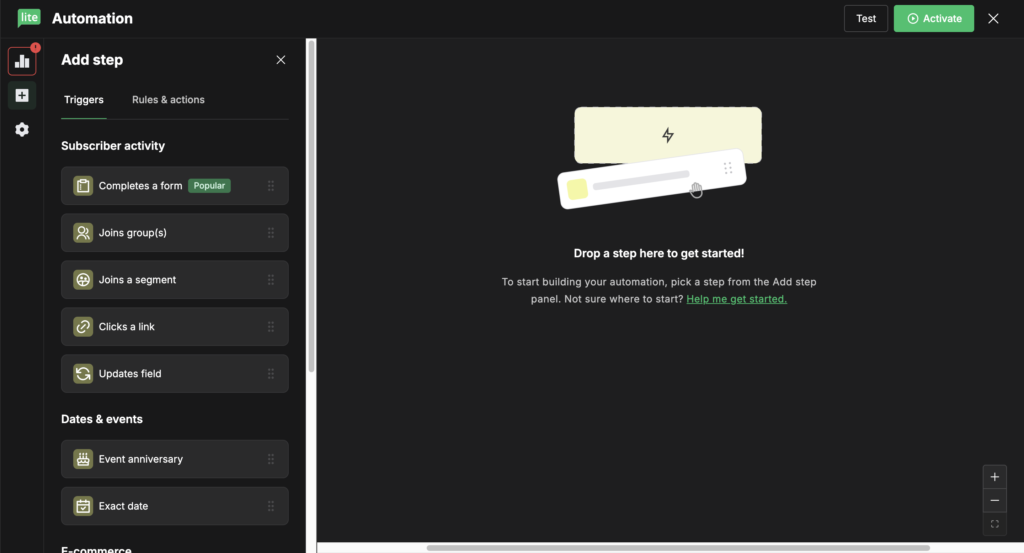Click the horizontal canvas scrollbar

[677, 548]
